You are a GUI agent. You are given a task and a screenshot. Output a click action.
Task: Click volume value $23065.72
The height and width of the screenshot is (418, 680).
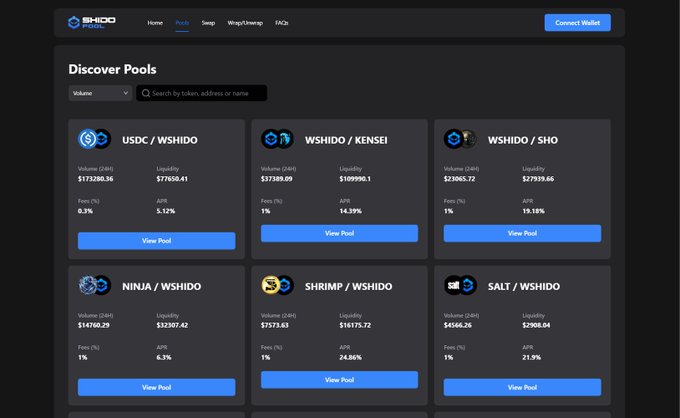tap(459, 179)
